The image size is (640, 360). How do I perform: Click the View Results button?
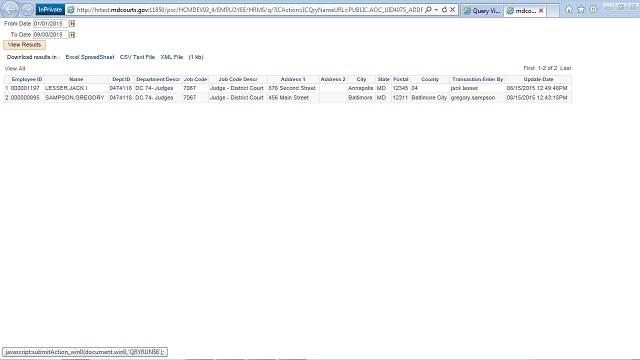[x=24, y=45]
